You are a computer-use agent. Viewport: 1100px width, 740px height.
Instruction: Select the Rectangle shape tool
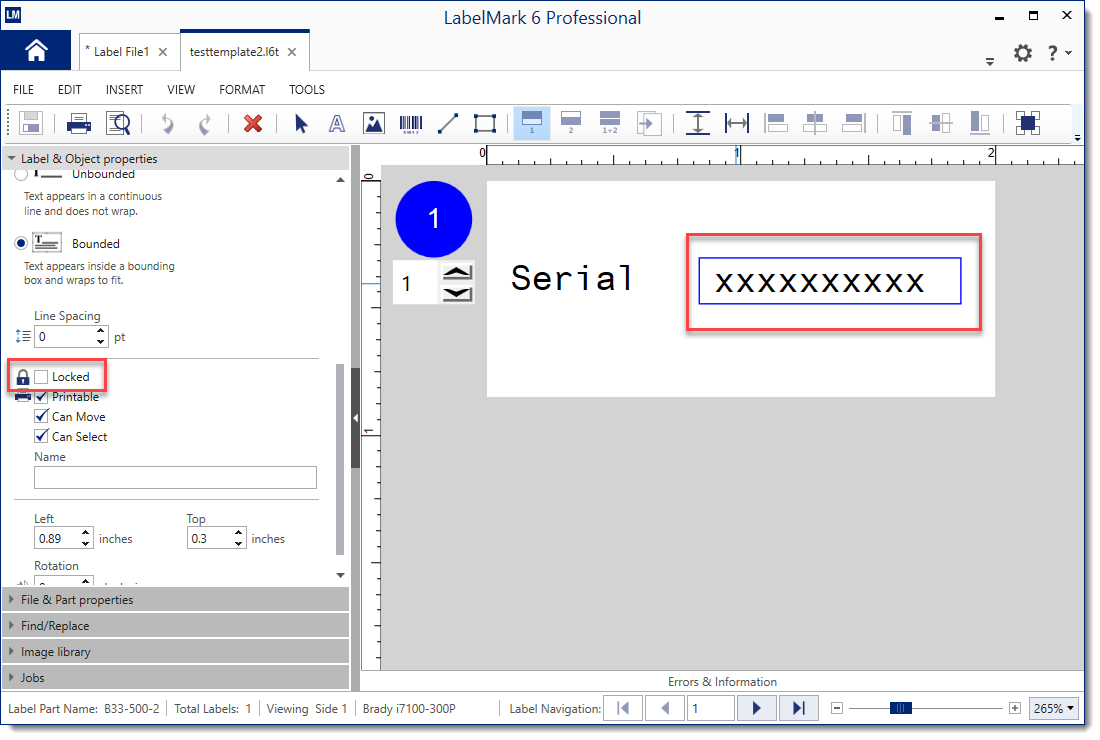pyautogui.click(x=485, y=124)
